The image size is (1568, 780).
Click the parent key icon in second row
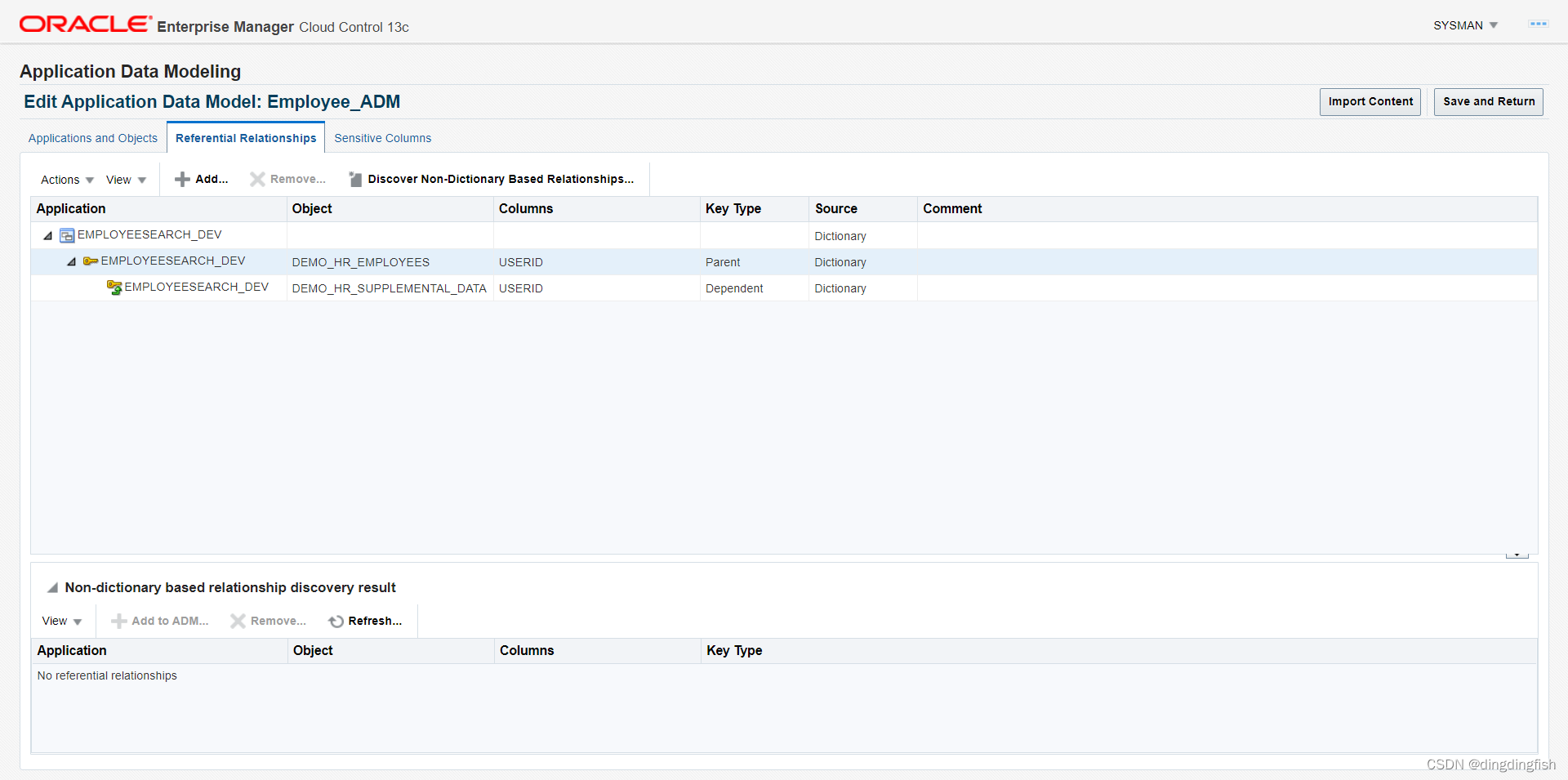pos(91,261)
